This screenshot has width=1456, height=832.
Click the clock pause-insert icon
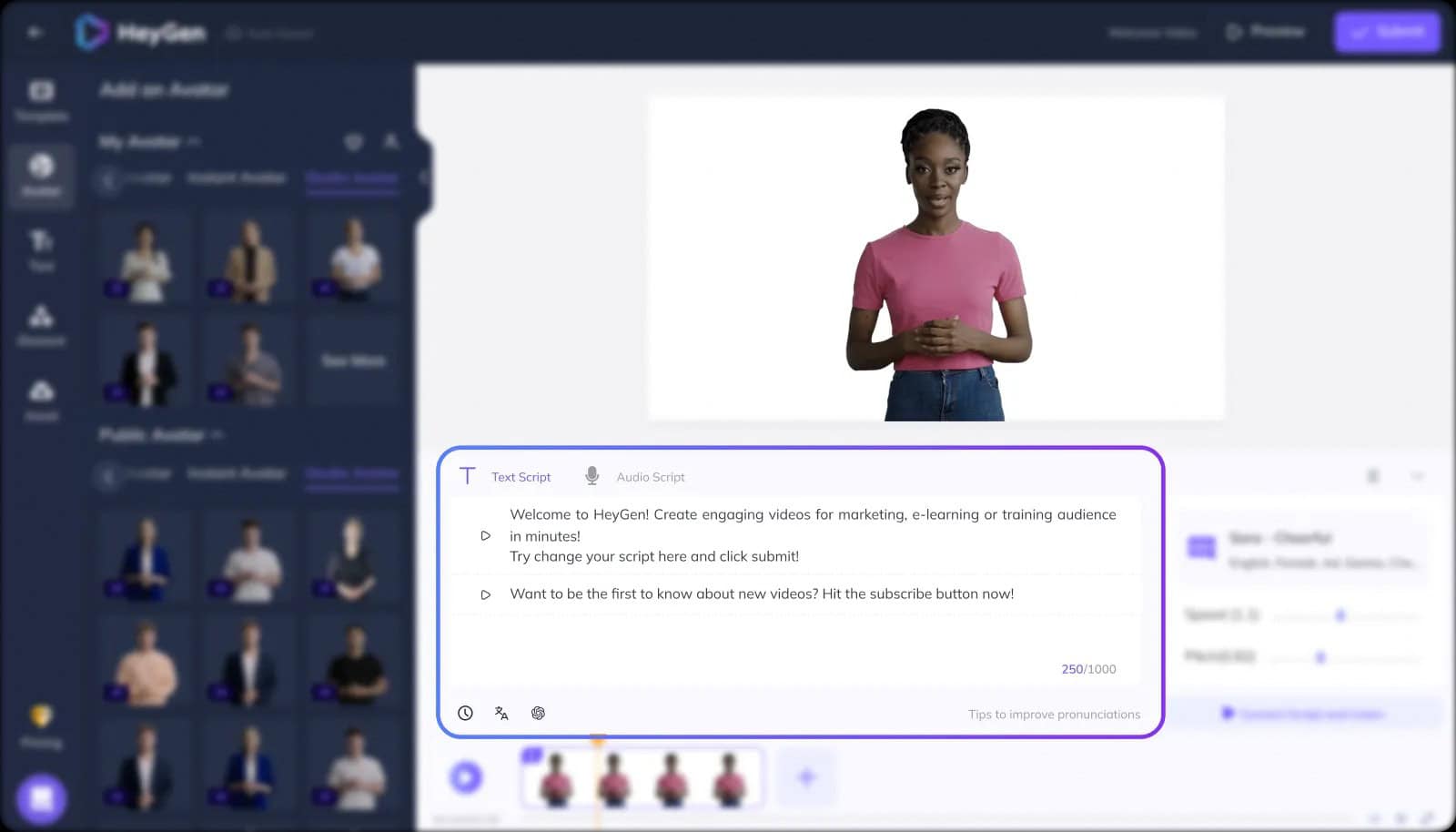pos(465,713)
